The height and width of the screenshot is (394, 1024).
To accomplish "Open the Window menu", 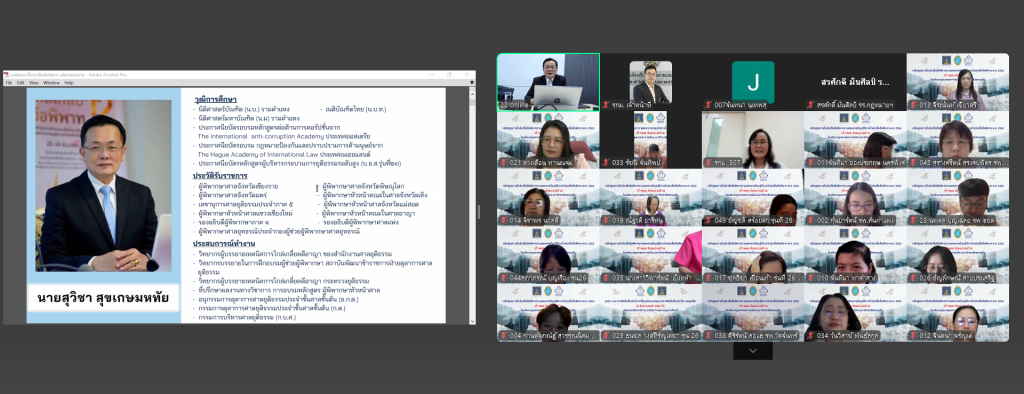I will [x=51, y=83].
